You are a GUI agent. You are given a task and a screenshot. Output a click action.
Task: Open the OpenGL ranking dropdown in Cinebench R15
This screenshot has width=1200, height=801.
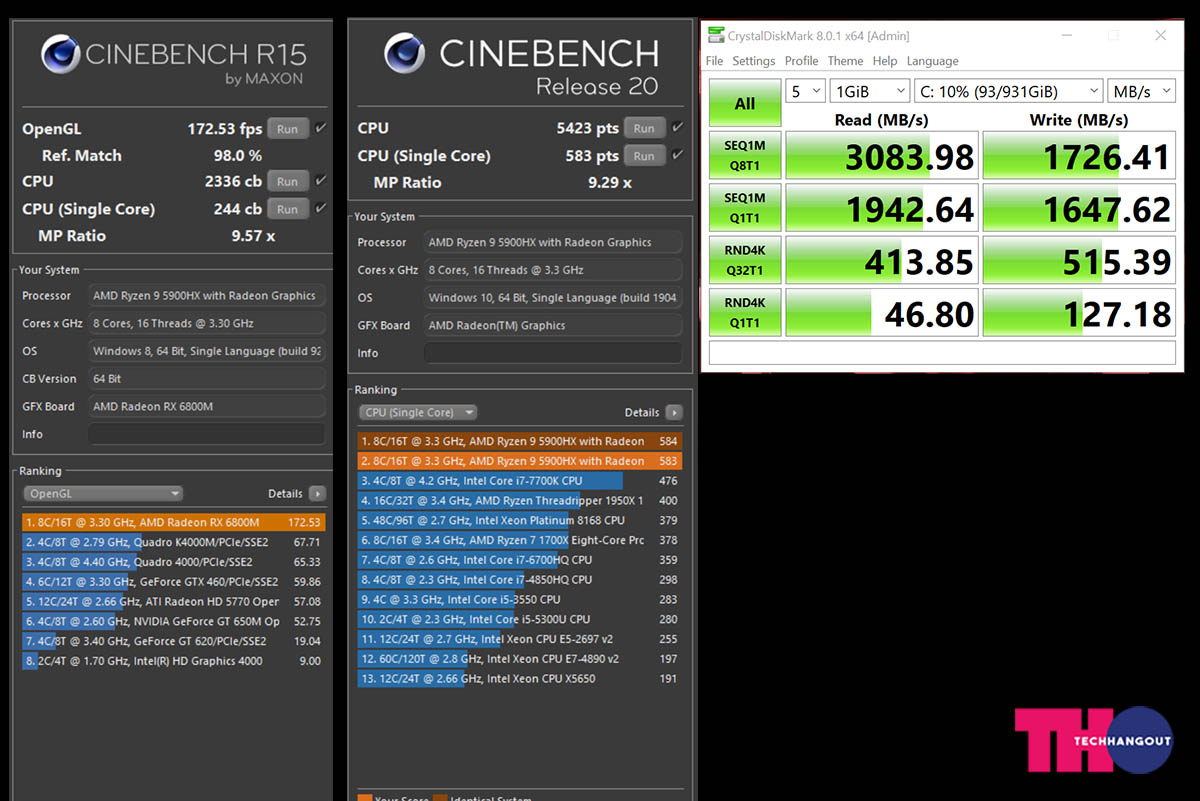pyautogui.click(x=103, y=493)
